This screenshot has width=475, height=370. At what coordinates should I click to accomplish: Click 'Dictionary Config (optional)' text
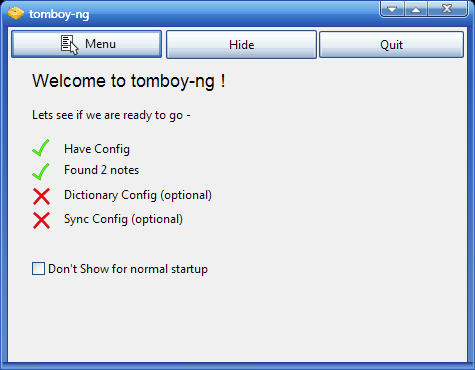pyautogui.click(x=138, y=195)
